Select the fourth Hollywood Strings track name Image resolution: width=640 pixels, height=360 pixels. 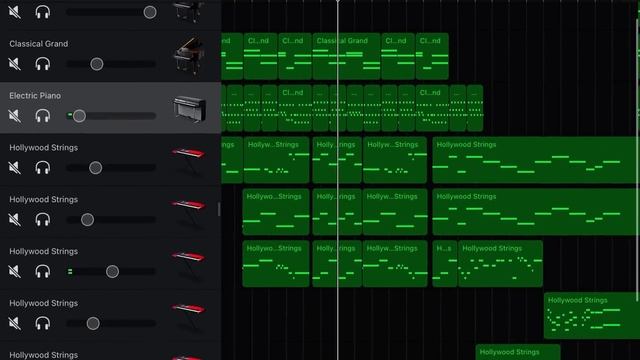44,303
